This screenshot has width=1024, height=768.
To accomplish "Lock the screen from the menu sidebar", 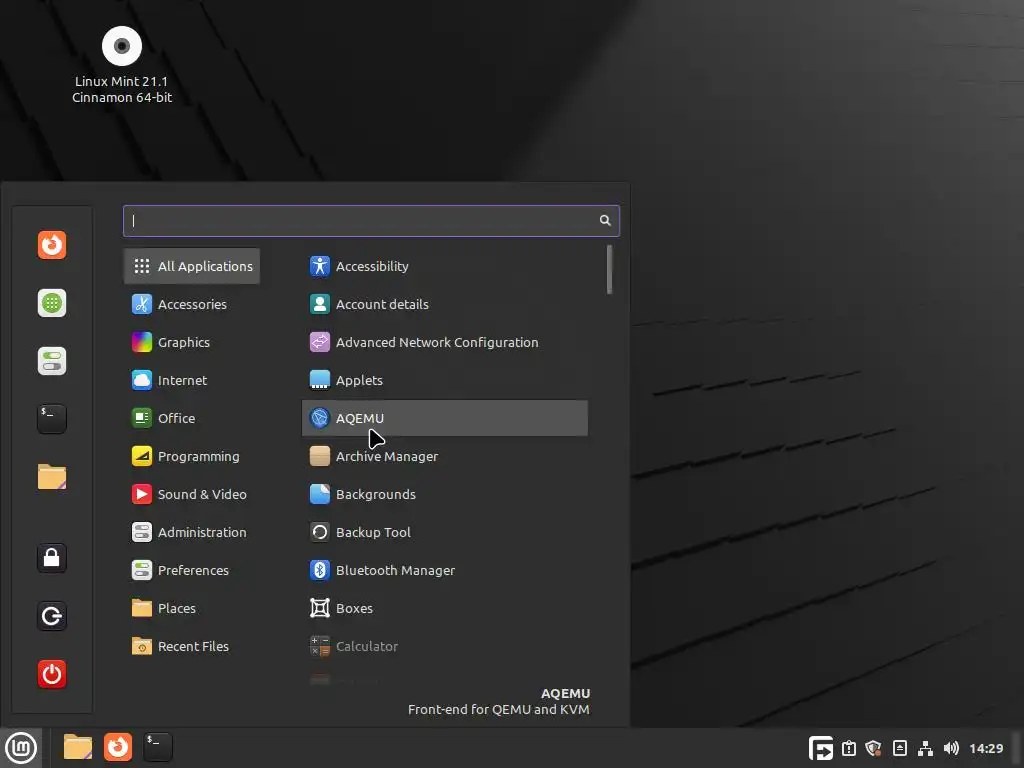I will (x=52, y=558).
